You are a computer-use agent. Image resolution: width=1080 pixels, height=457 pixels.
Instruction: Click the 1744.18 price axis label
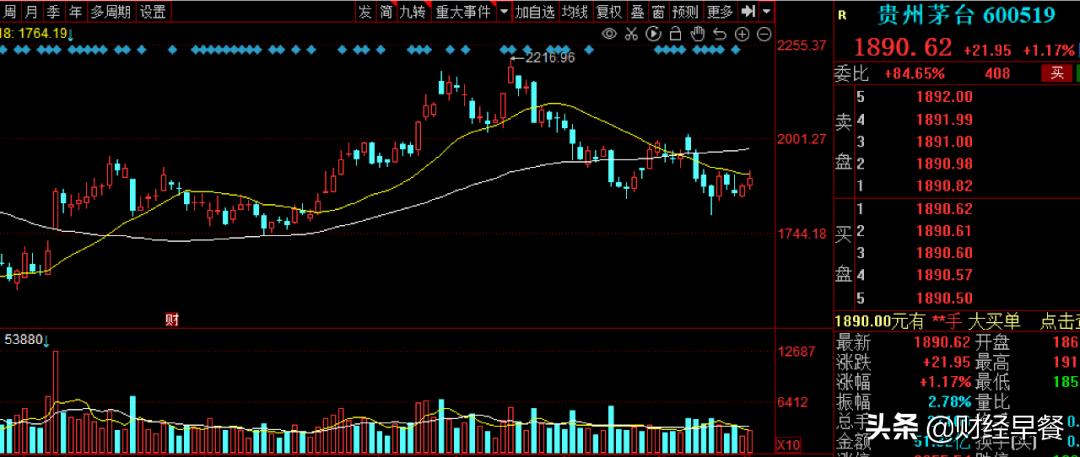801,234
